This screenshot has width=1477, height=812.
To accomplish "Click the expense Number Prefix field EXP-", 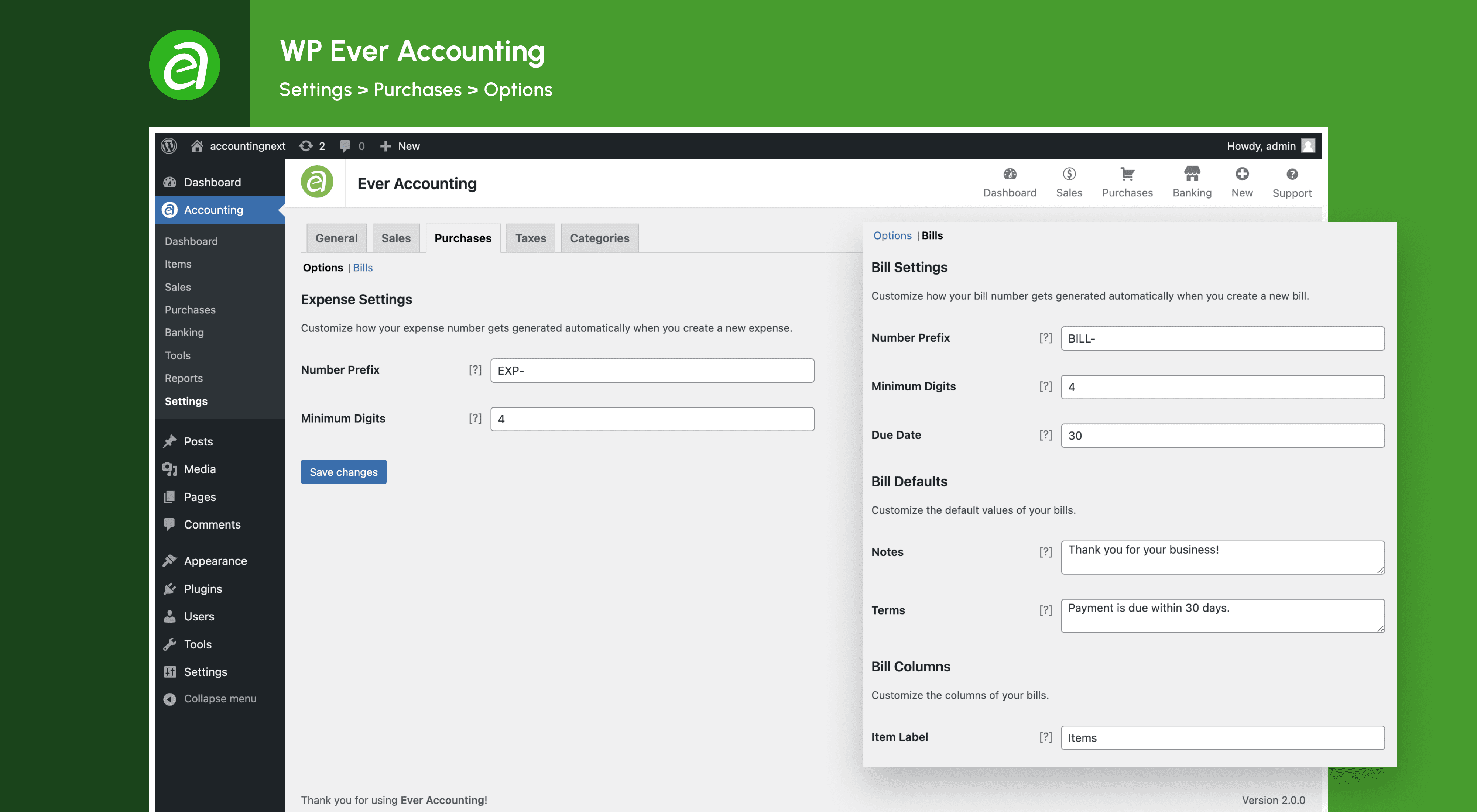I will click(x=652, y=370).
